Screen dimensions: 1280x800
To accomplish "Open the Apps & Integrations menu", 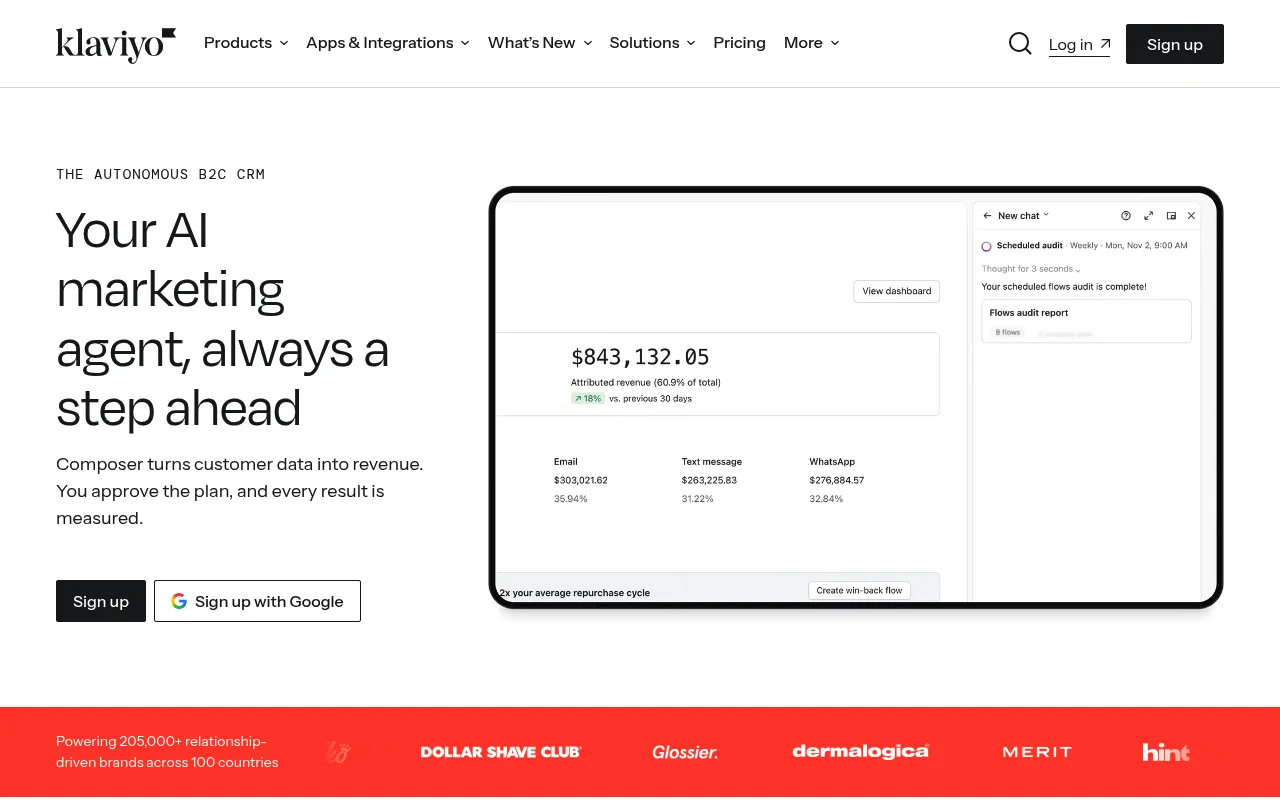I will pos(388,43).
